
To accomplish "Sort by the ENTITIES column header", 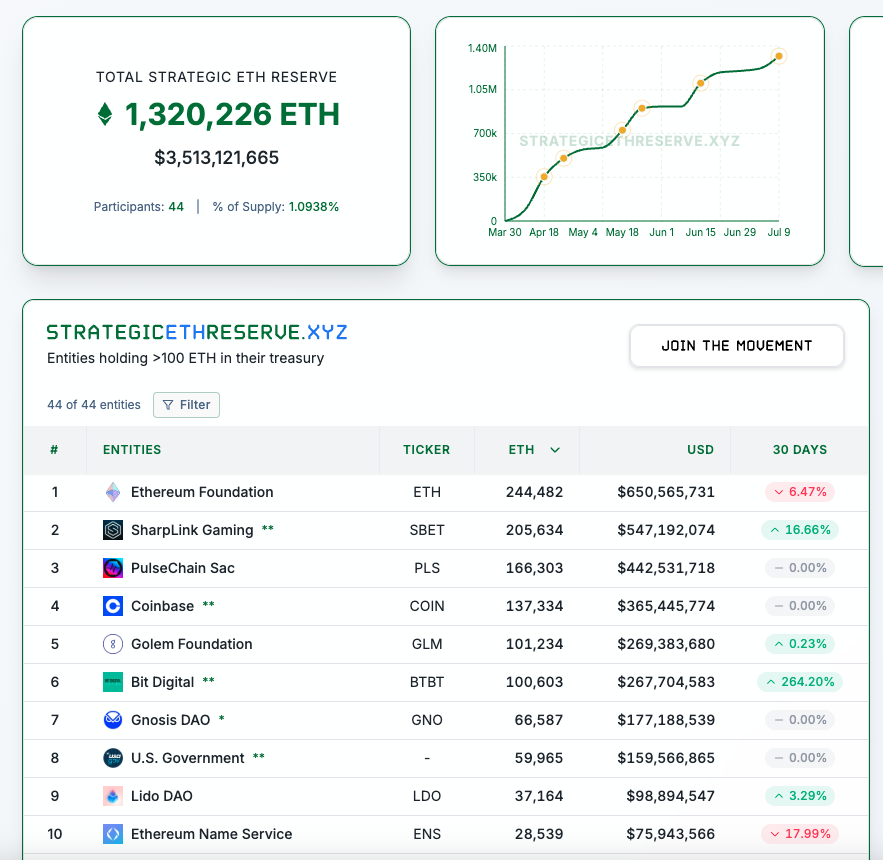I will (132, 450).
